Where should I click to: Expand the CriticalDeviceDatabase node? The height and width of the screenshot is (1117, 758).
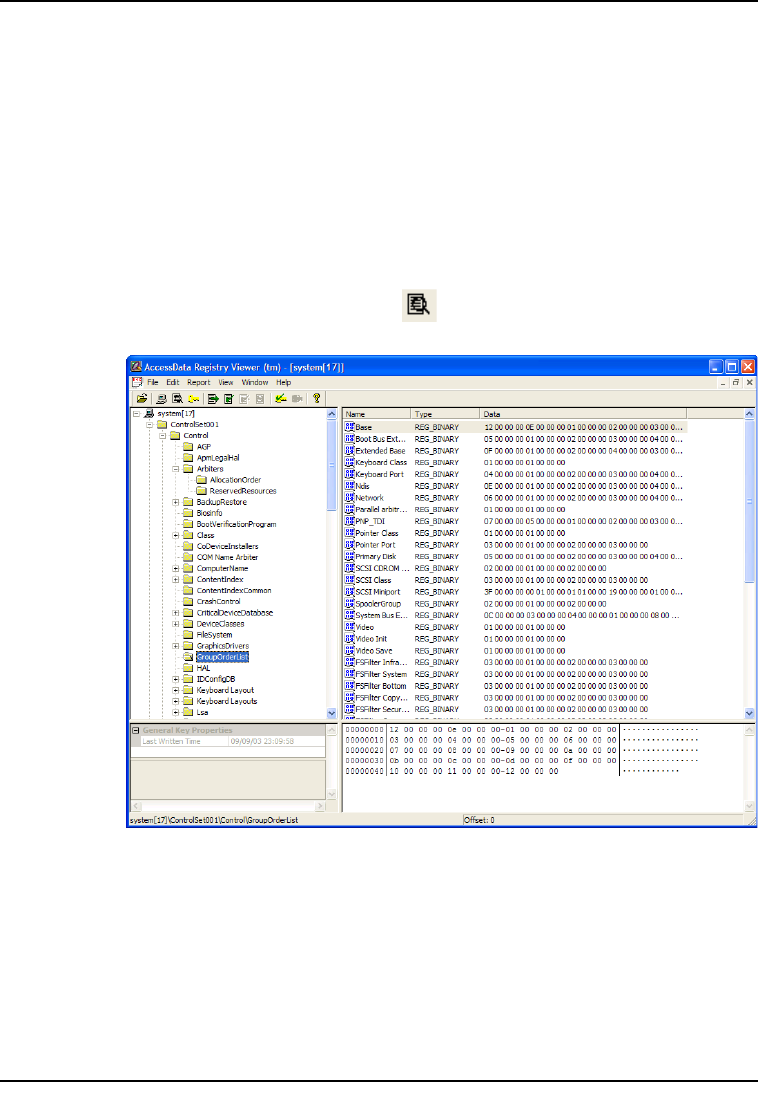point(176,613)
